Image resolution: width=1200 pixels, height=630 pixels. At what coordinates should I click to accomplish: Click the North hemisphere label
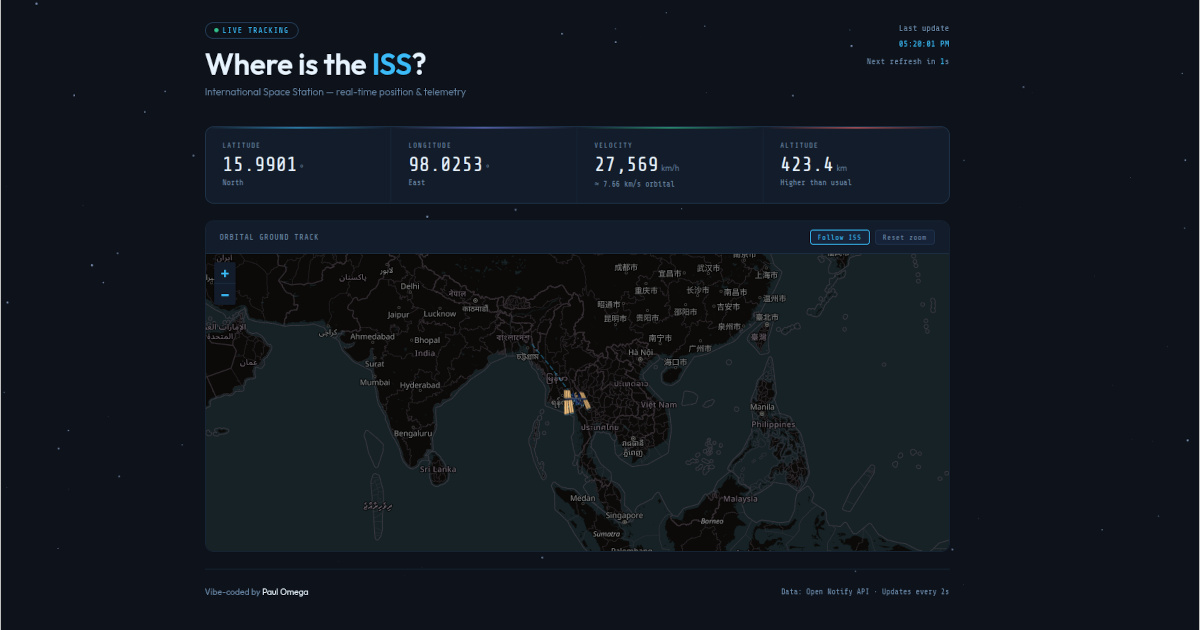233,183
